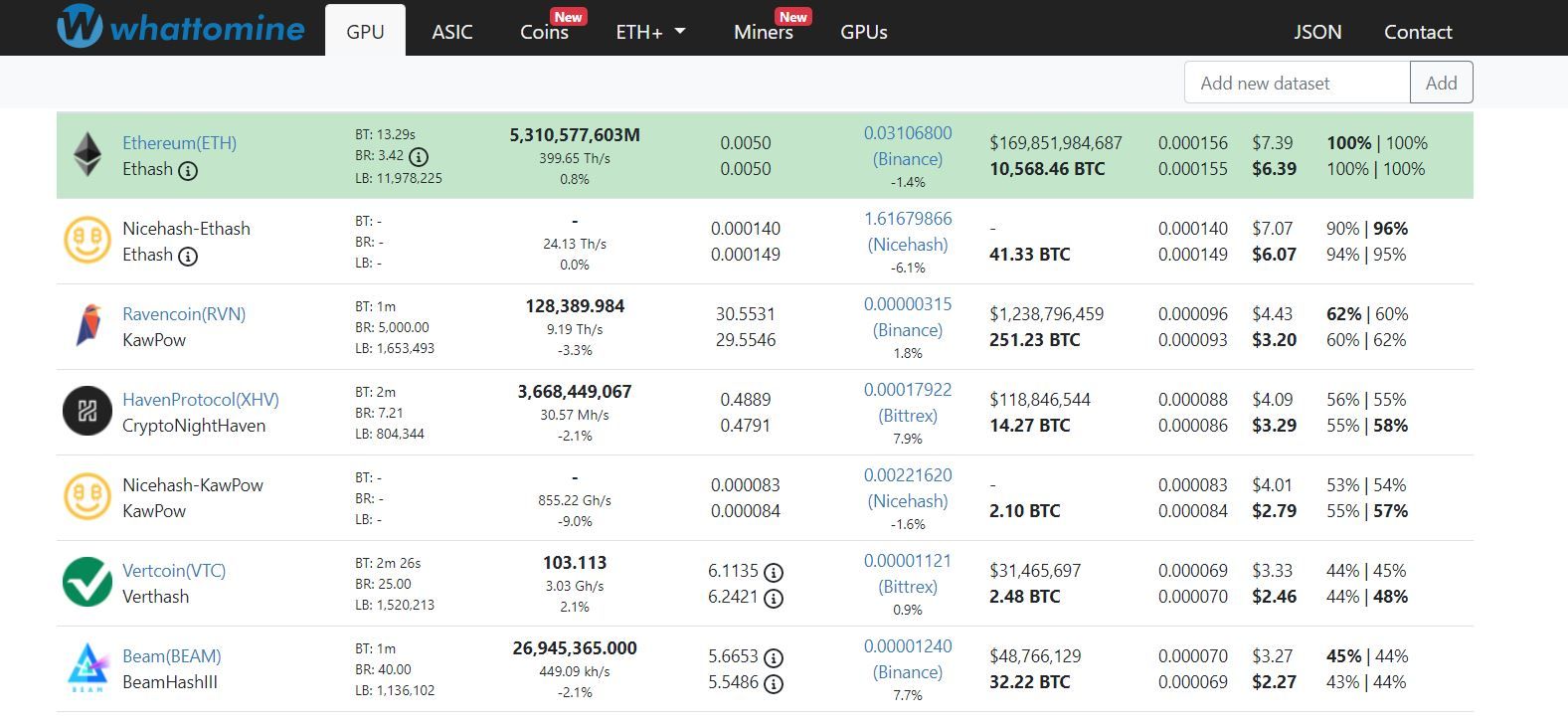Click Ethereum nethash 399.65 Th/s
The width and height of the screenshot is (1568, 725).
[575, 158]
